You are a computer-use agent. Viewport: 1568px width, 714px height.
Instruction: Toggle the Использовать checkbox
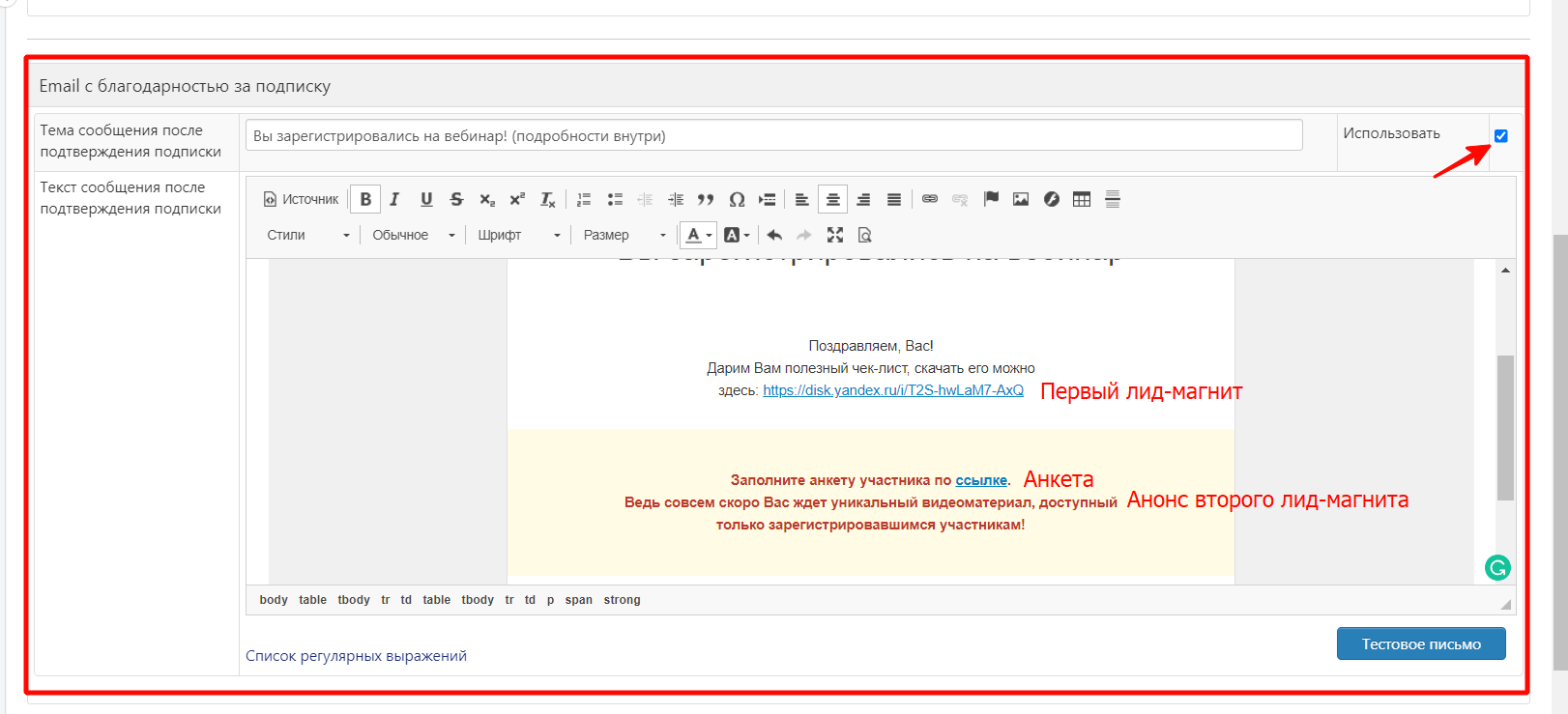pos(1501,136)
